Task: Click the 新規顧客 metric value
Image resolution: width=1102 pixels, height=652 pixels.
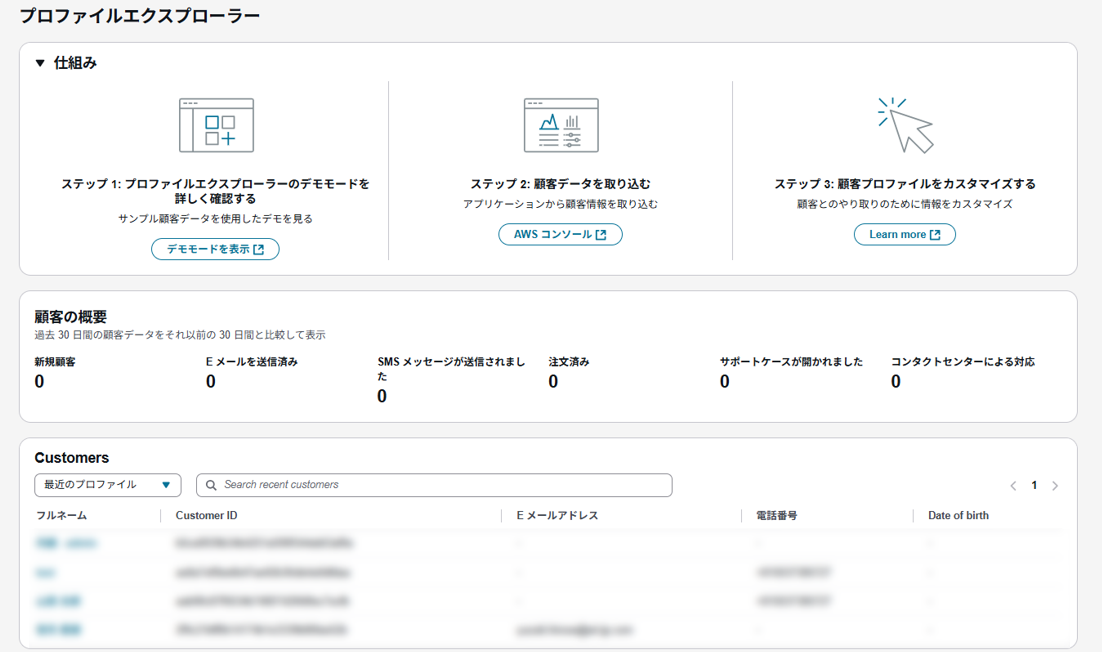Action: click(x=39, y=382)
